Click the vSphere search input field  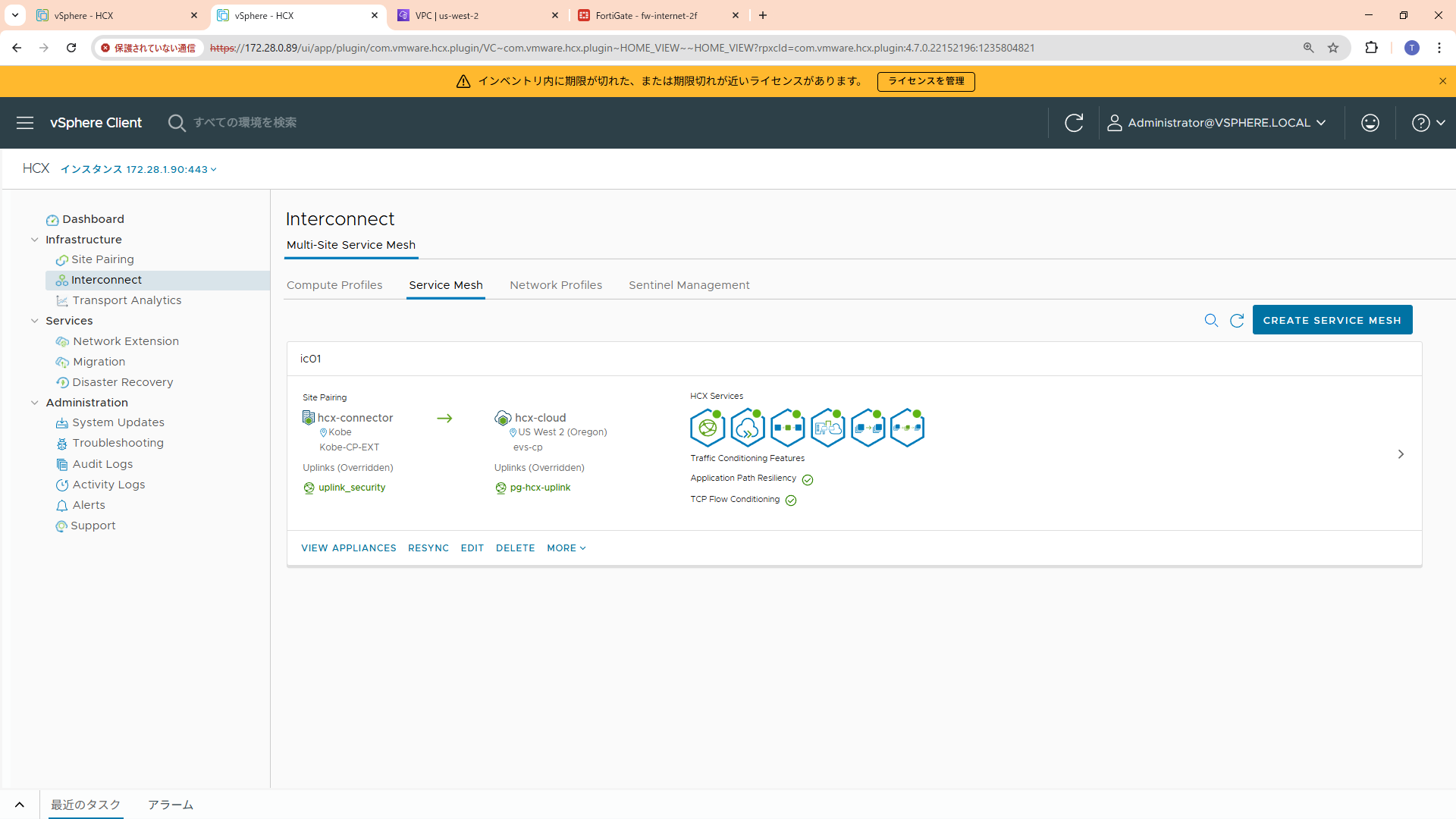(x=245, y=123)
